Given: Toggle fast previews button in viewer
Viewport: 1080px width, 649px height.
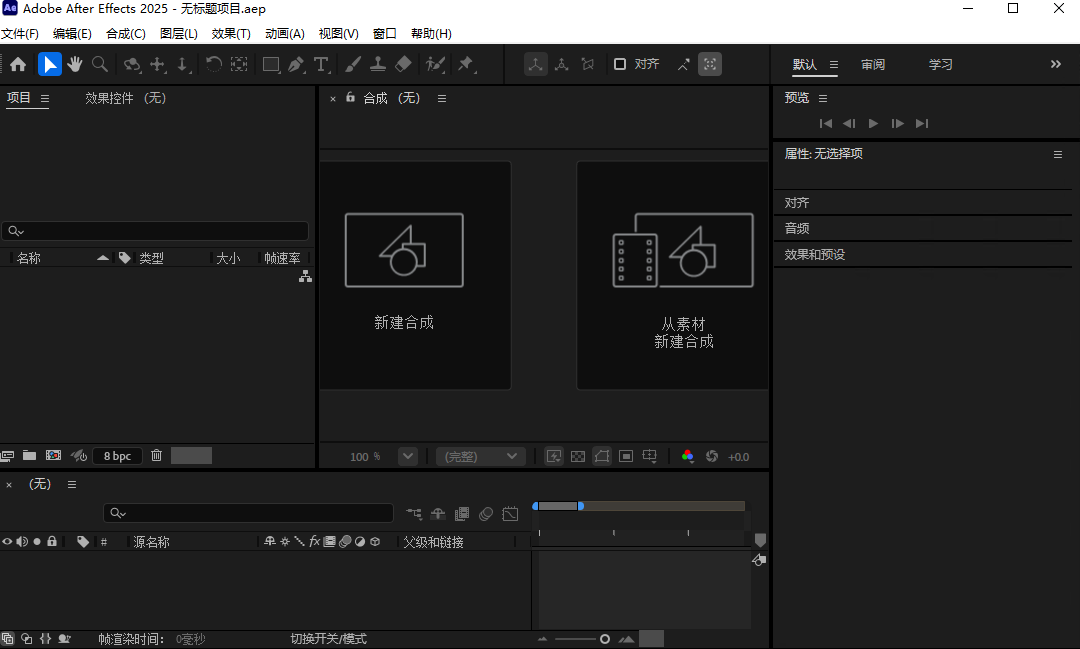Looking at the screenshot, I should coord(554,456).
